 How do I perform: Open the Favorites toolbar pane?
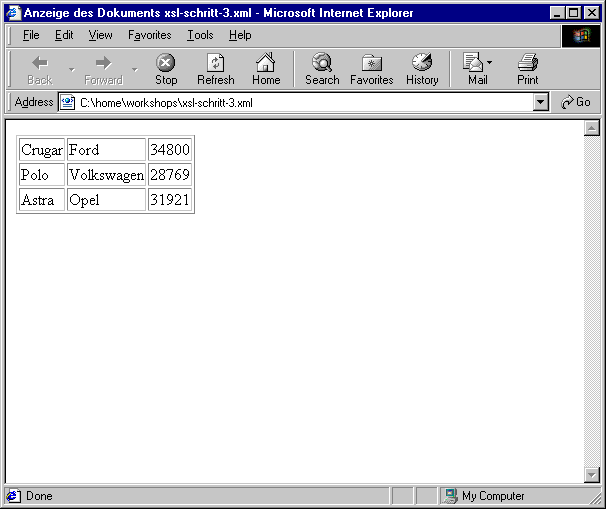(371, 69)
